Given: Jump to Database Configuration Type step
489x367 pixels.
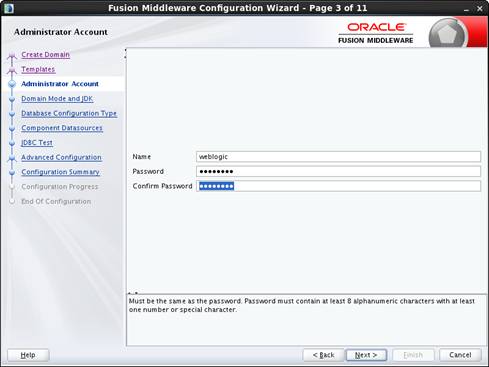Looking at the screenshot, I should pyautogui.click(x=69, y=113).
